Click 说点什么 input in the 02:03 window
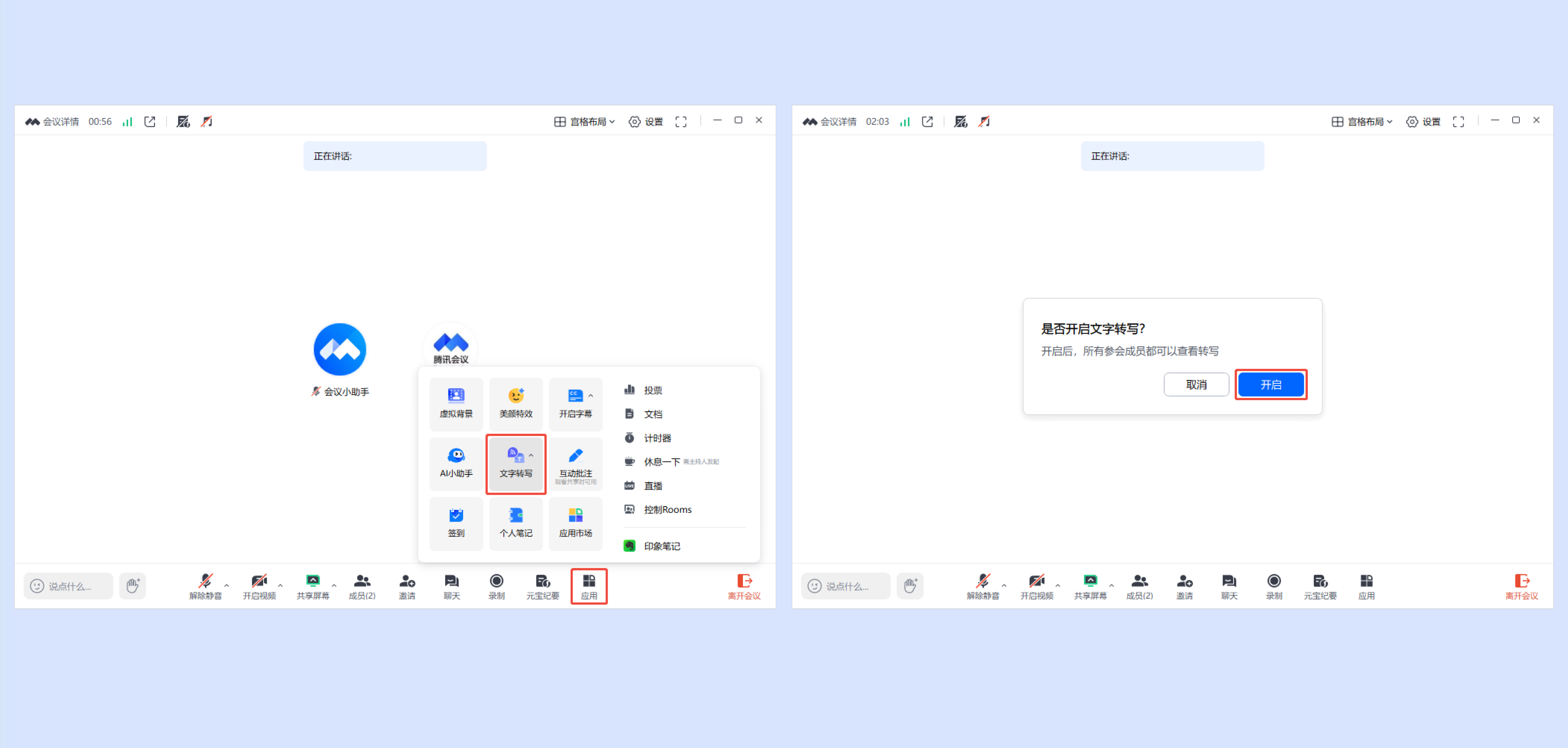This screenshot has width=1568, height=748. click(x=847, y=586)
